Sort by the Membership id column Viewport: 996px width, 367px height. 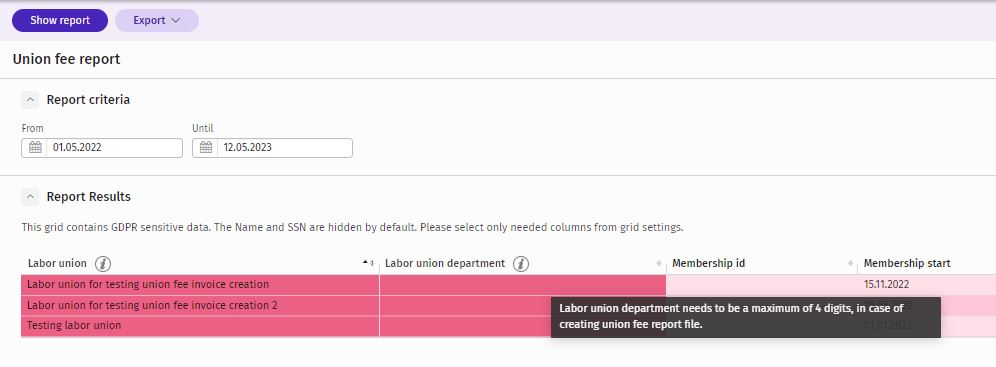coord(851,264)
